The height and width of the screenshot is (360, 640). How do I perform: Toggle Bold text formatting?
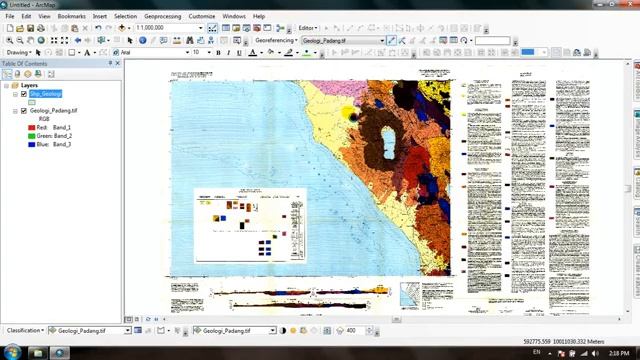[218, 53]
